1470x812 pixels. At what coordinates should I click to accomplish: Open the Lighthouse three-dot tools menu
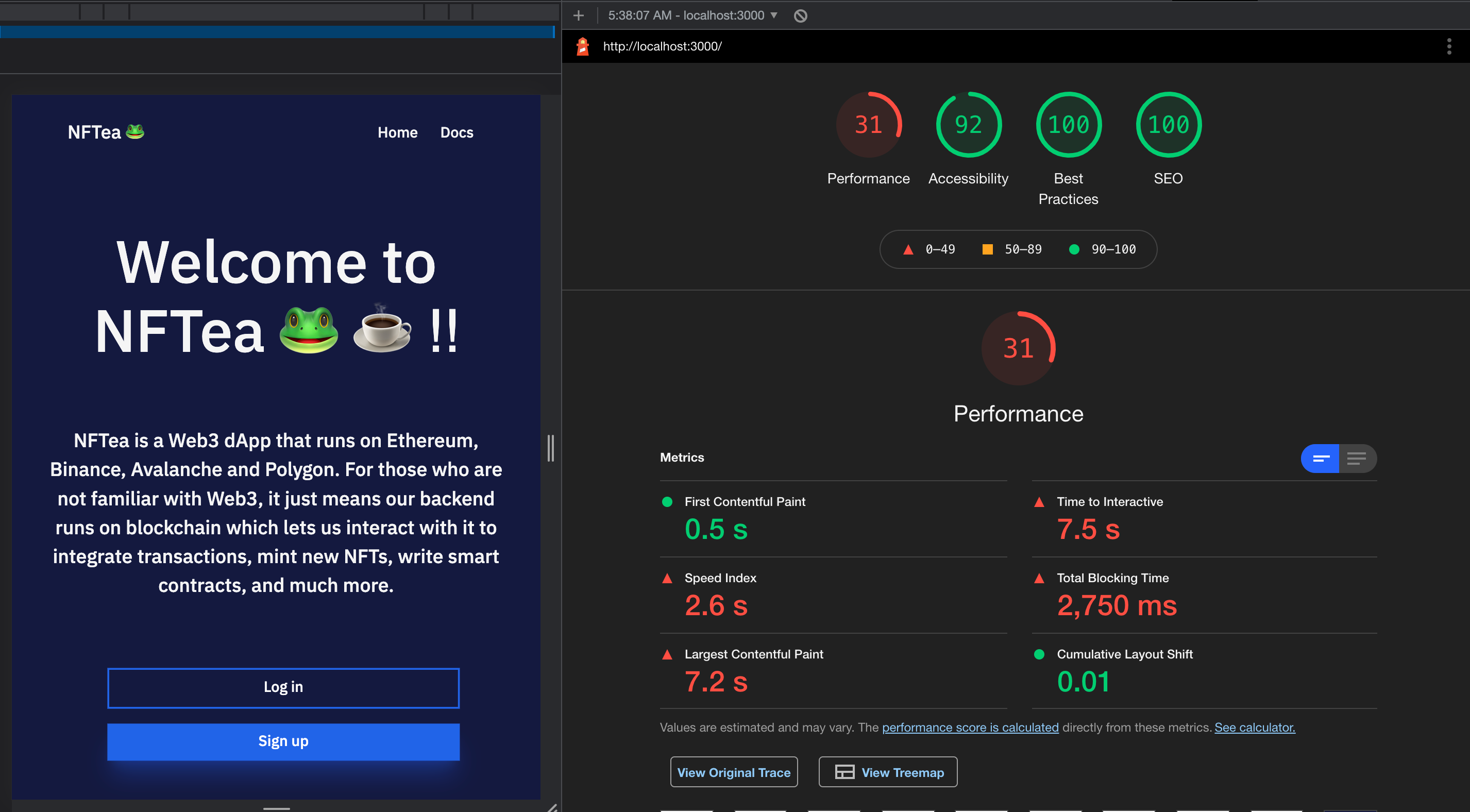point(1448,46)
